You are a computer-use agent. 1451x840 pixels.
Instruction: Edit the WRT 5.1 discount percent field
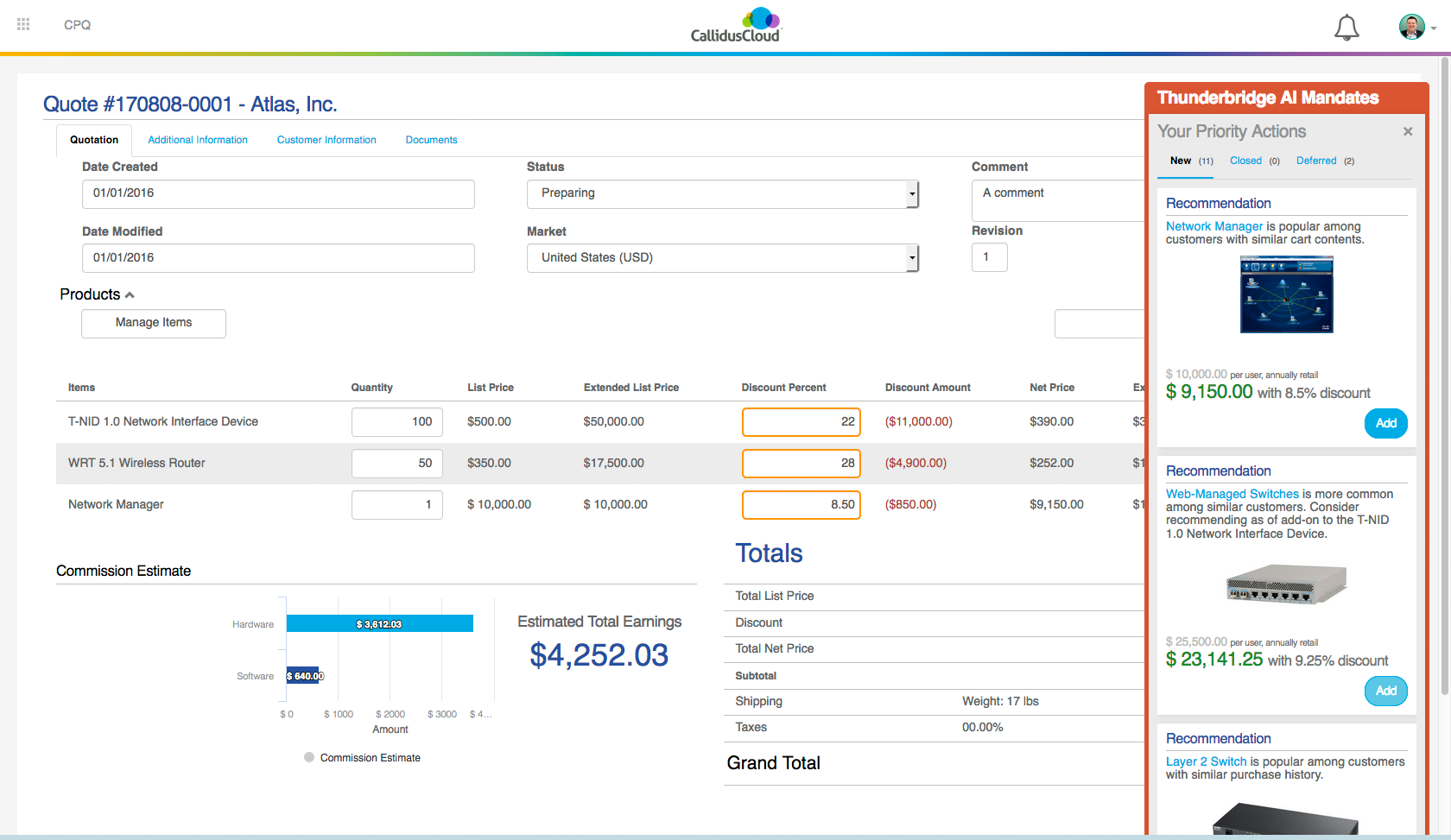801,463
